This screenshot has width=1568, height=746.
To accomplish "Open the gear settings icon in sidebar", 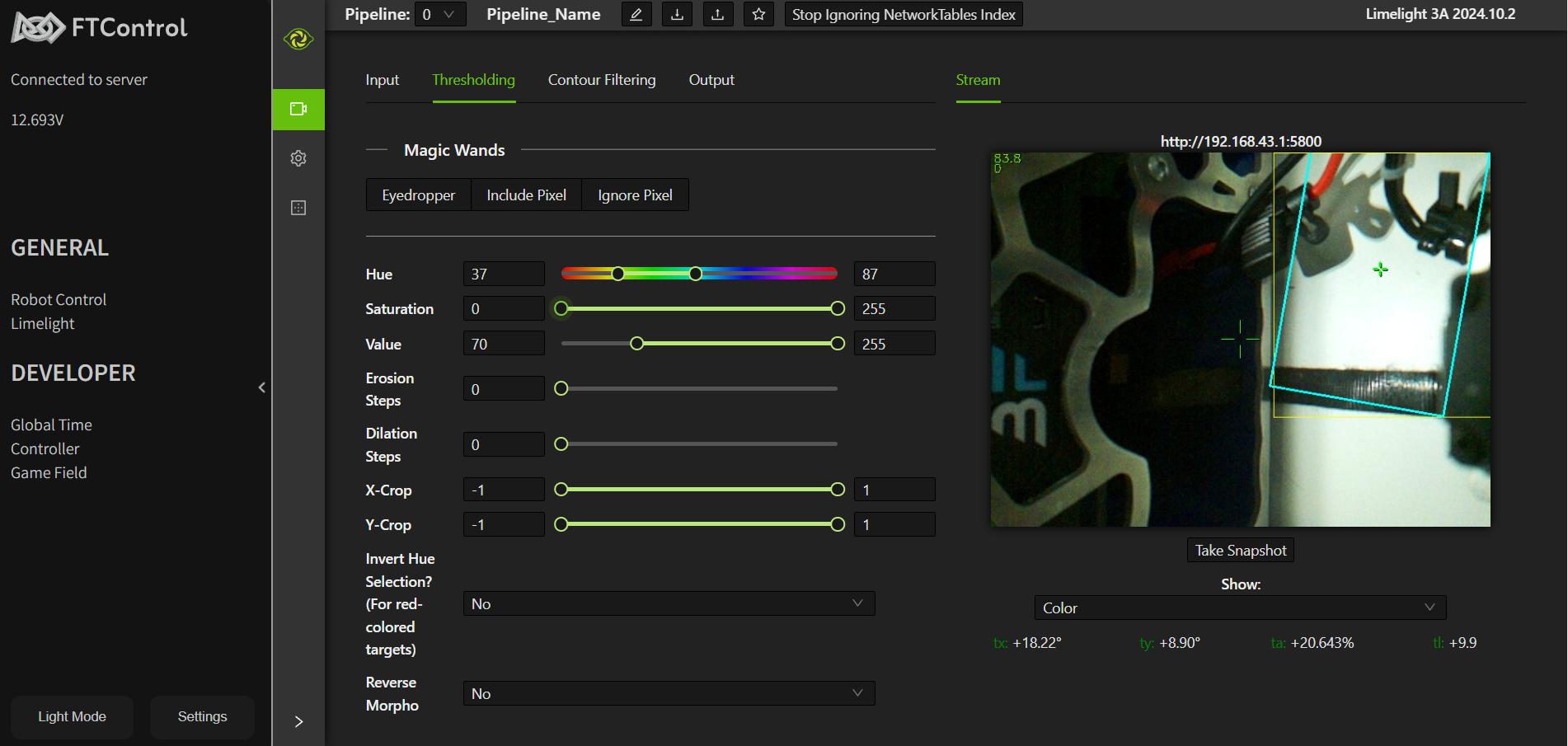I will click(298, 158).
